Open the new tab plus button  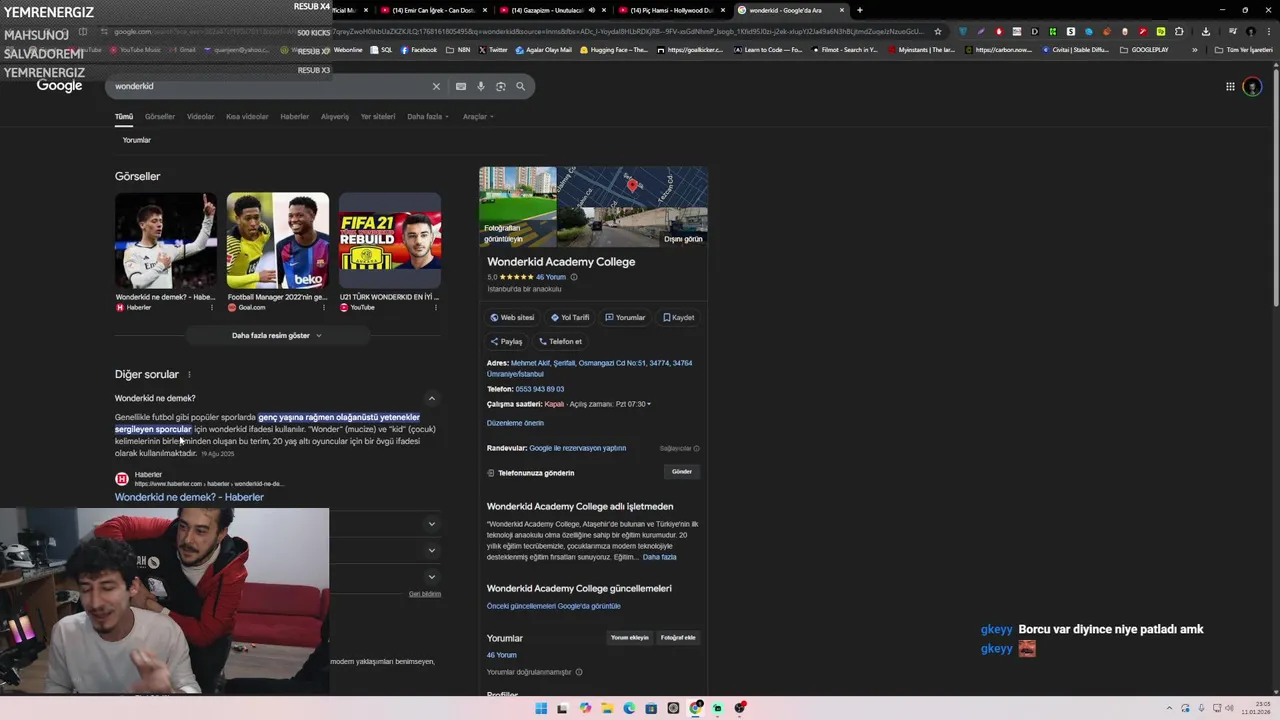point(860,10)
